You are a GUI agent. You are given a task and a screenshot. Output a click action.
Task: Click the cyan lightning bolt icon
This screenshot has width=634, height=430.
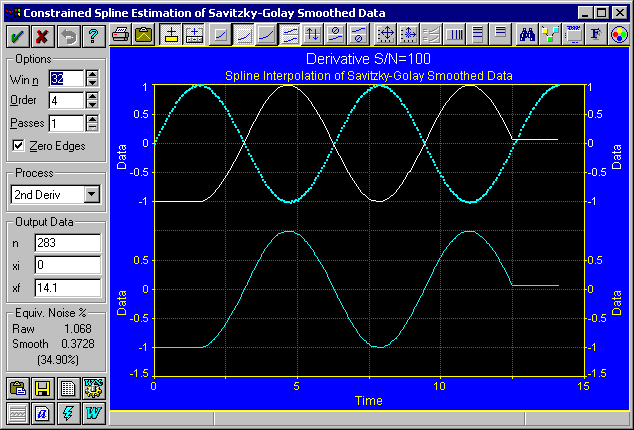(68, 413)
